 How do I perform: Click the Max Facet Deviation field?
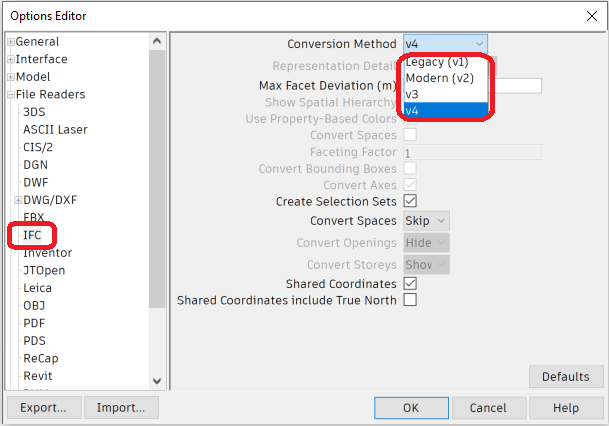[x=516, y=86]
